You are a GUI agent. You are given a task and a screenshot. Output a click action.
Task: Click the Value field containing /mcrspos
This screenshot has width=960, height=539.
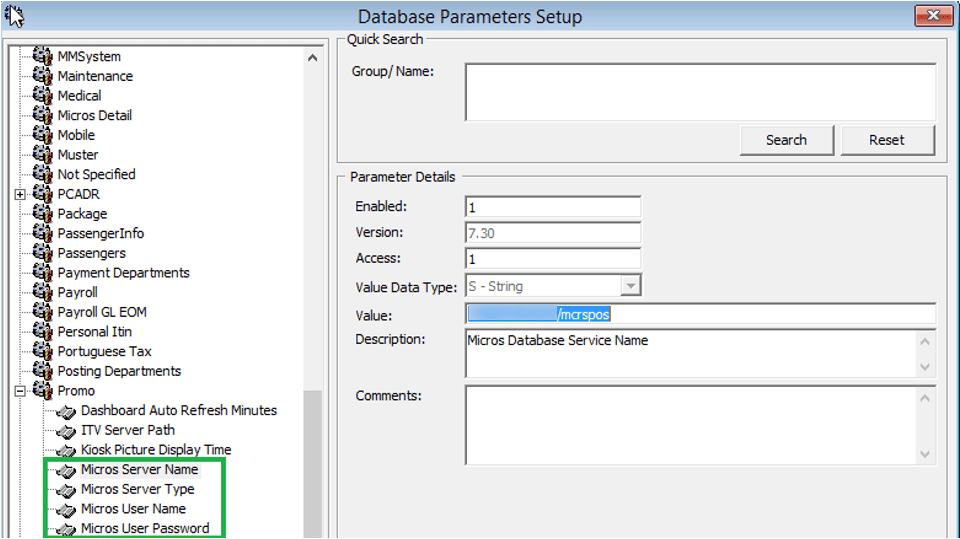(700, 314)
